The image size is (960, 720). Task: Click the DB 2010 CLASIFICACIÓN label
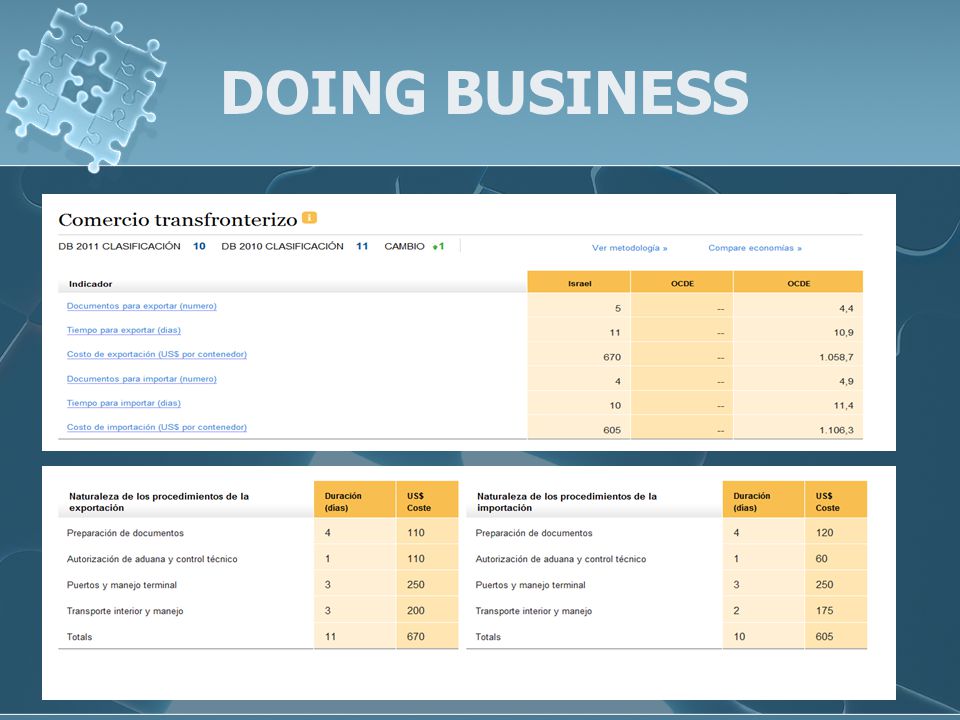coord(282,246)
